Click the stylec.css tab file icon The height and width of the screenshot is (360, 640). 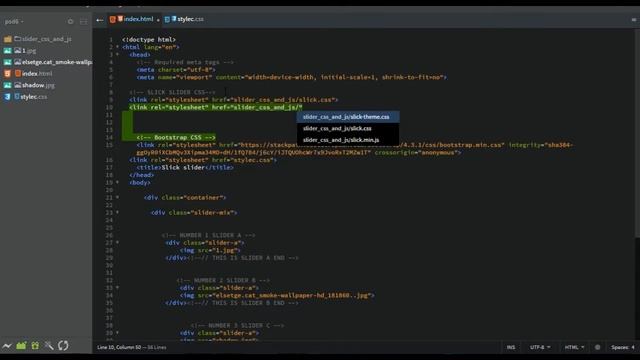pyautogui.click(x=167, y=19)
